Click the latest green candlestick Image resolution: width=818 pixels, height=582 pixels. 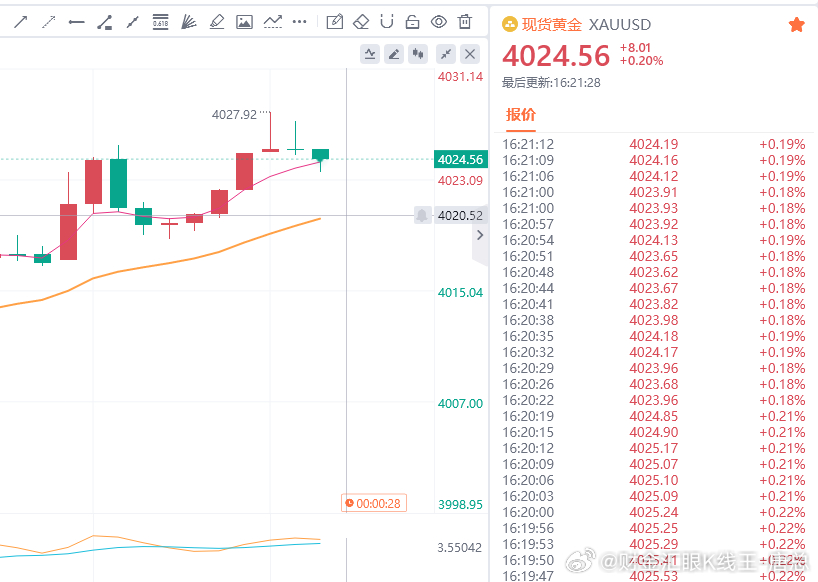coord(320,154)
